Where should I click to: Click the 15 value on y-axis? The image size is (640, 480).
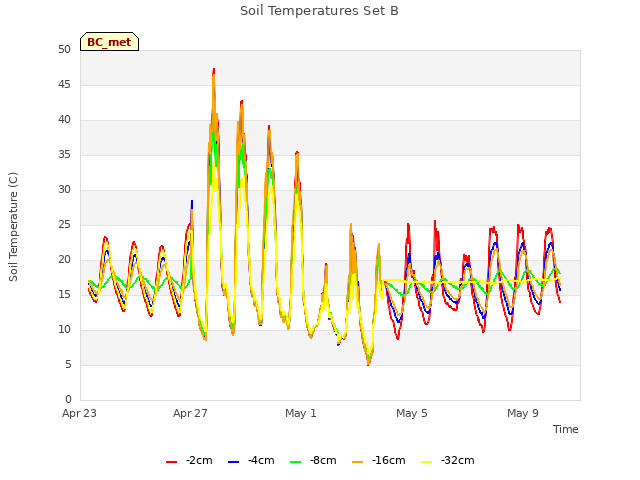[64, 294]
